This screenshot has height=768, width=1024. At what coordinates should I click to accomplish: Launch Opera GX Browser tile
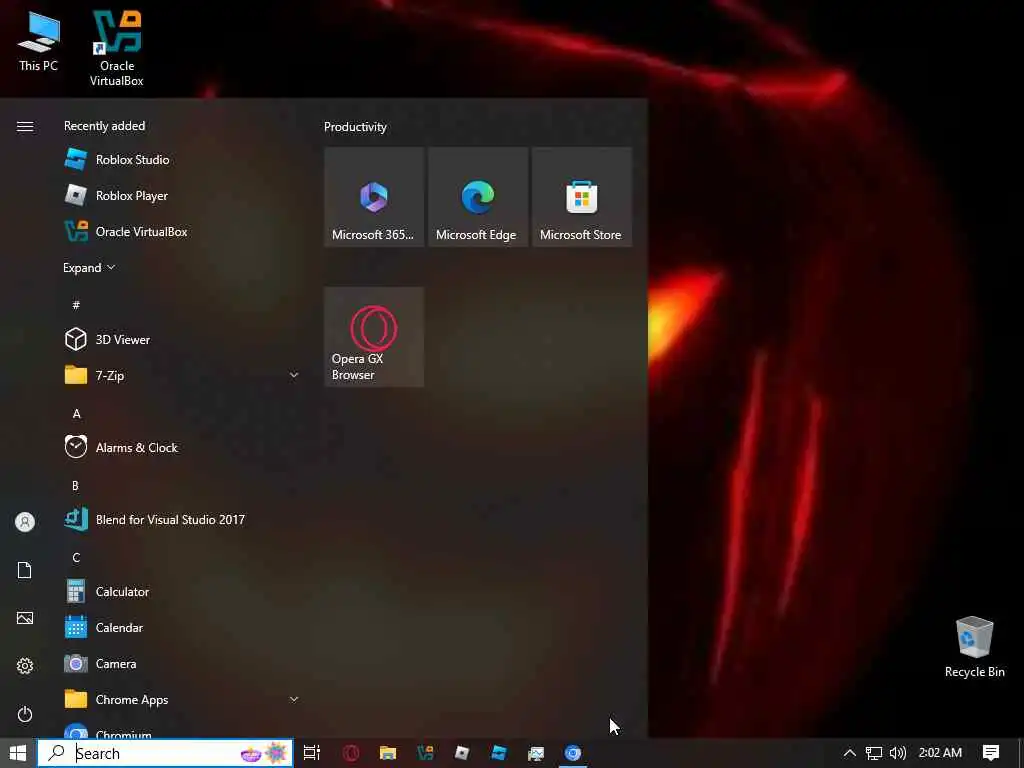click(x=374, y=337)
